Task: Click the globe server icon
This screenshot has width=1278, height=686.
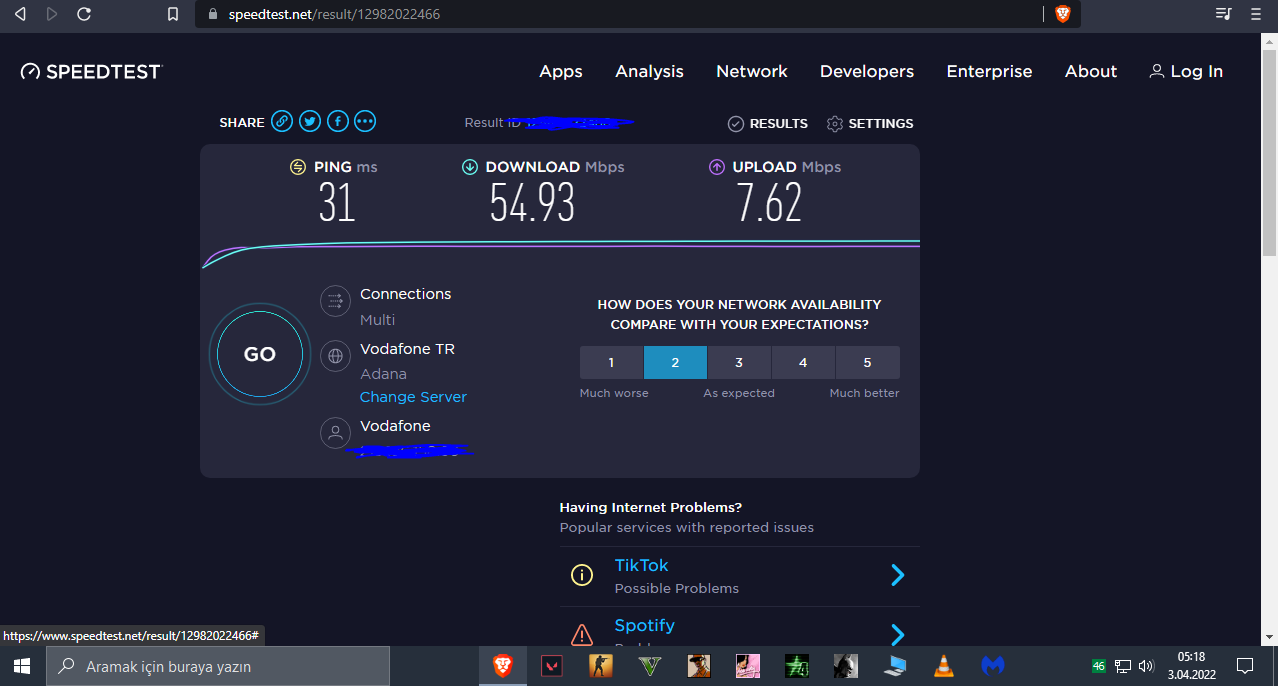Action: coord(335,356)
